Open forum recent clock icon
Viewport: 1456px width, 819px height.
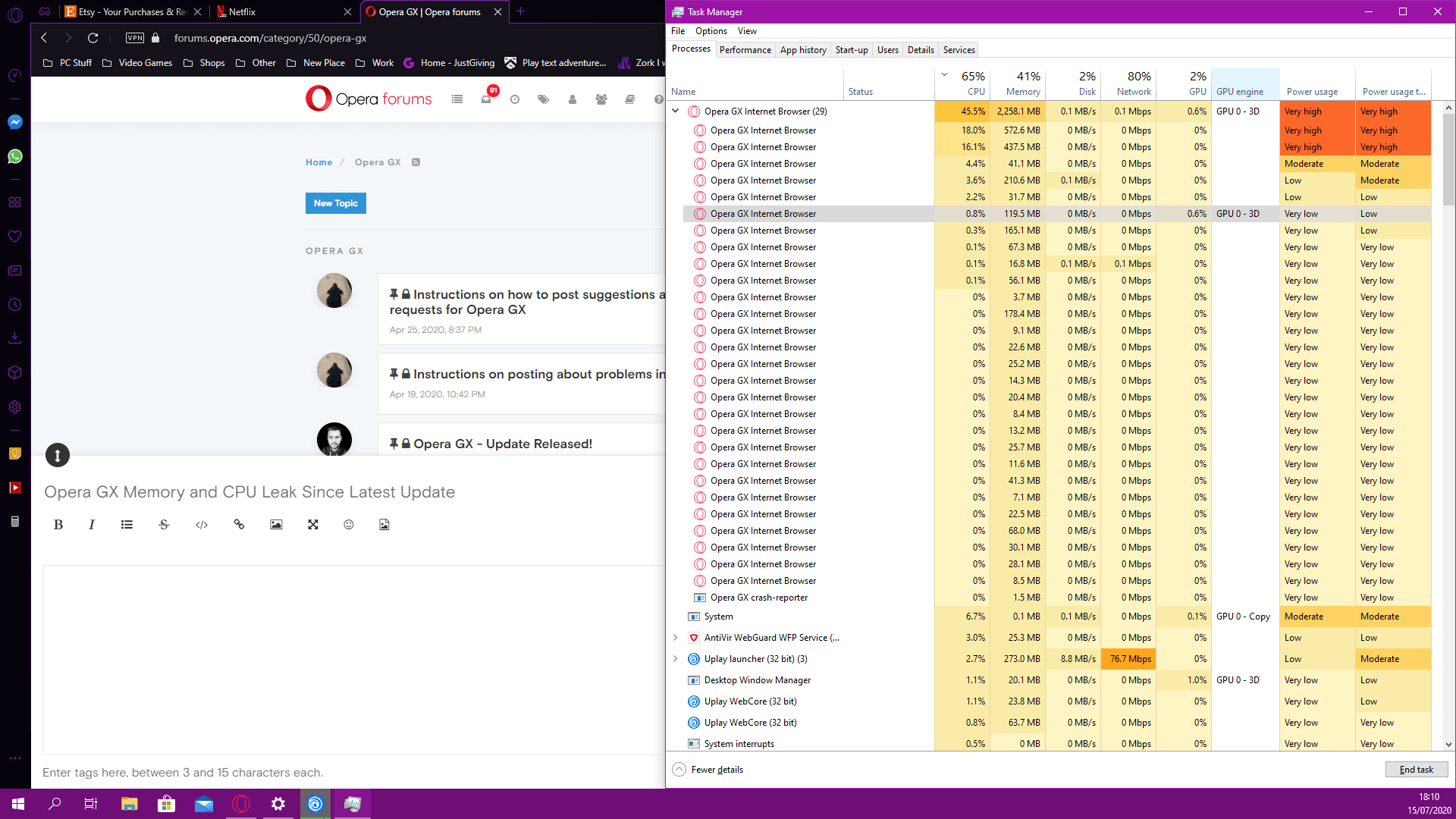point(515,99)
